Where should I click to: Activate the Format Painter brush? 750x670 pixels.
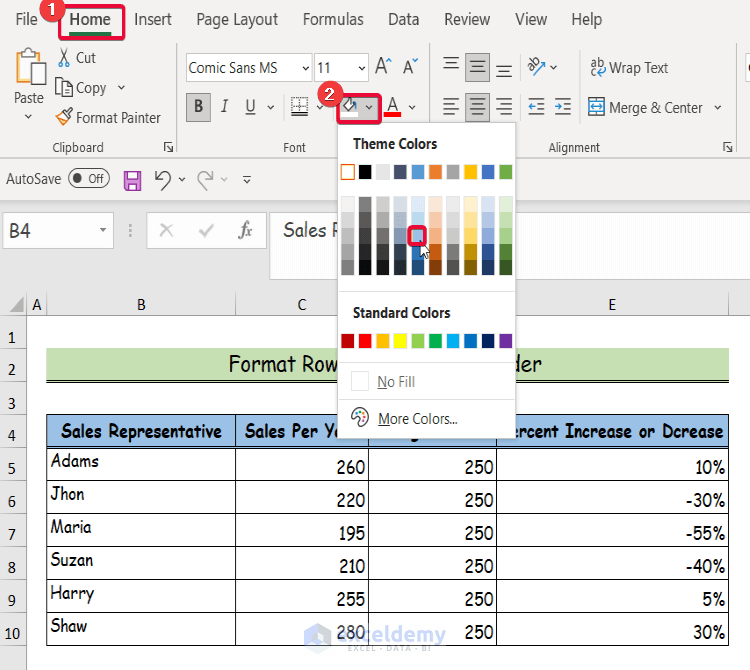(x=64, y=117)
